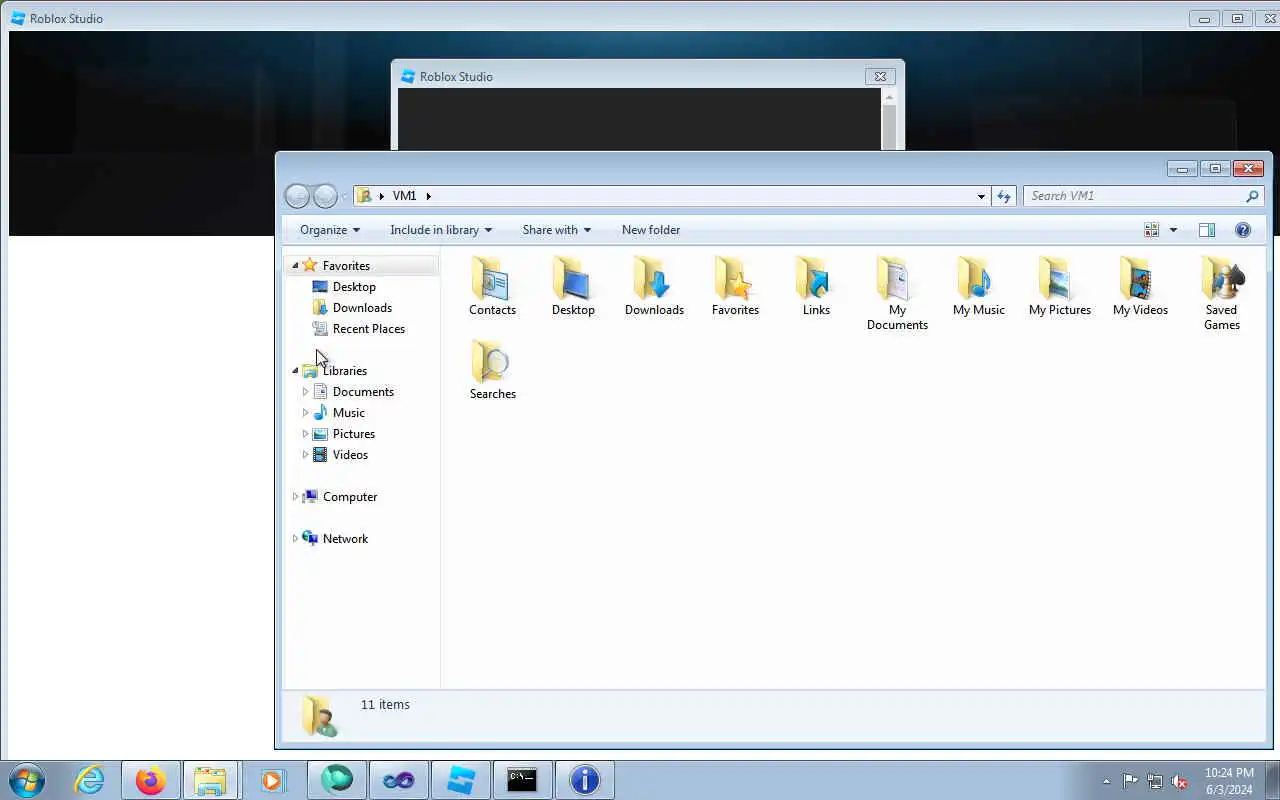Screen dimensions: 1280x800
Task: Collapse the Favorites section
Action: point(295,266)
